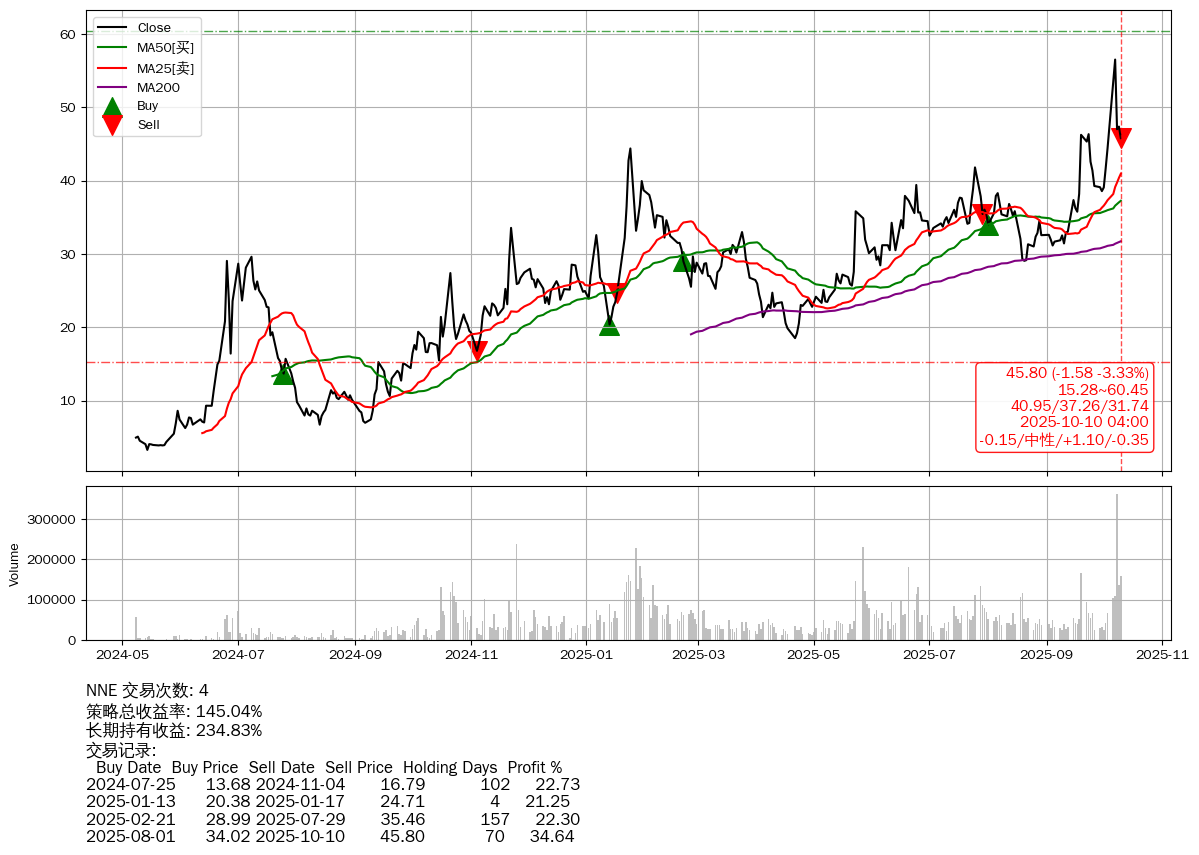Click the MA200 legend label
Image resolution: width=1199 pixels, height=855 pixels.
point(158,87)
